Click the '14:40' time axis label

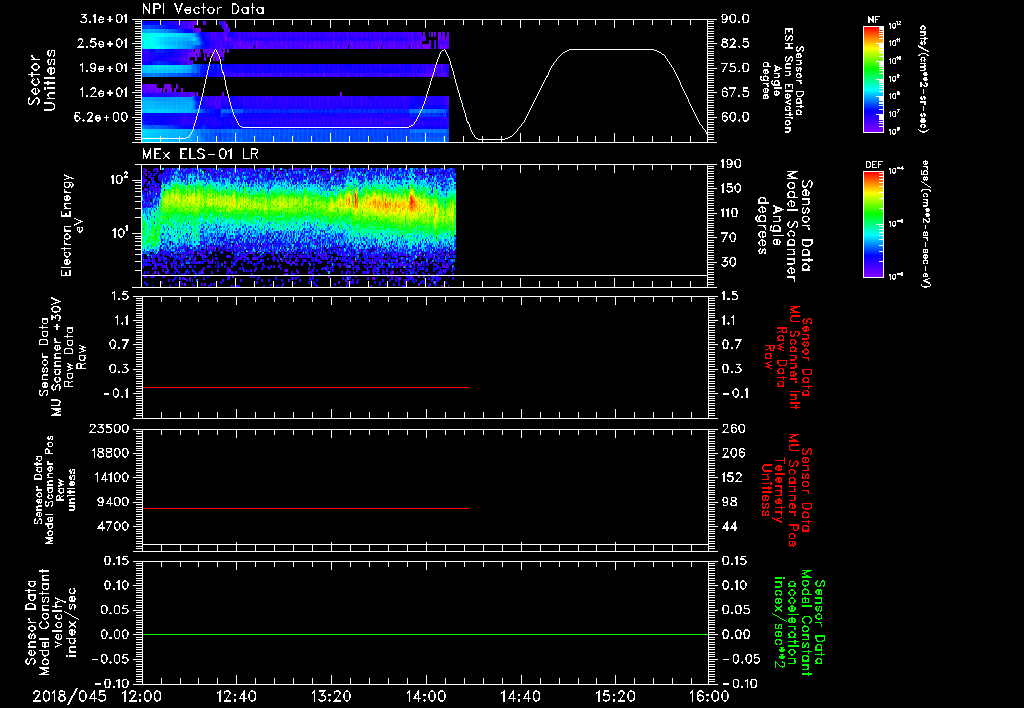tap(520, 696)
